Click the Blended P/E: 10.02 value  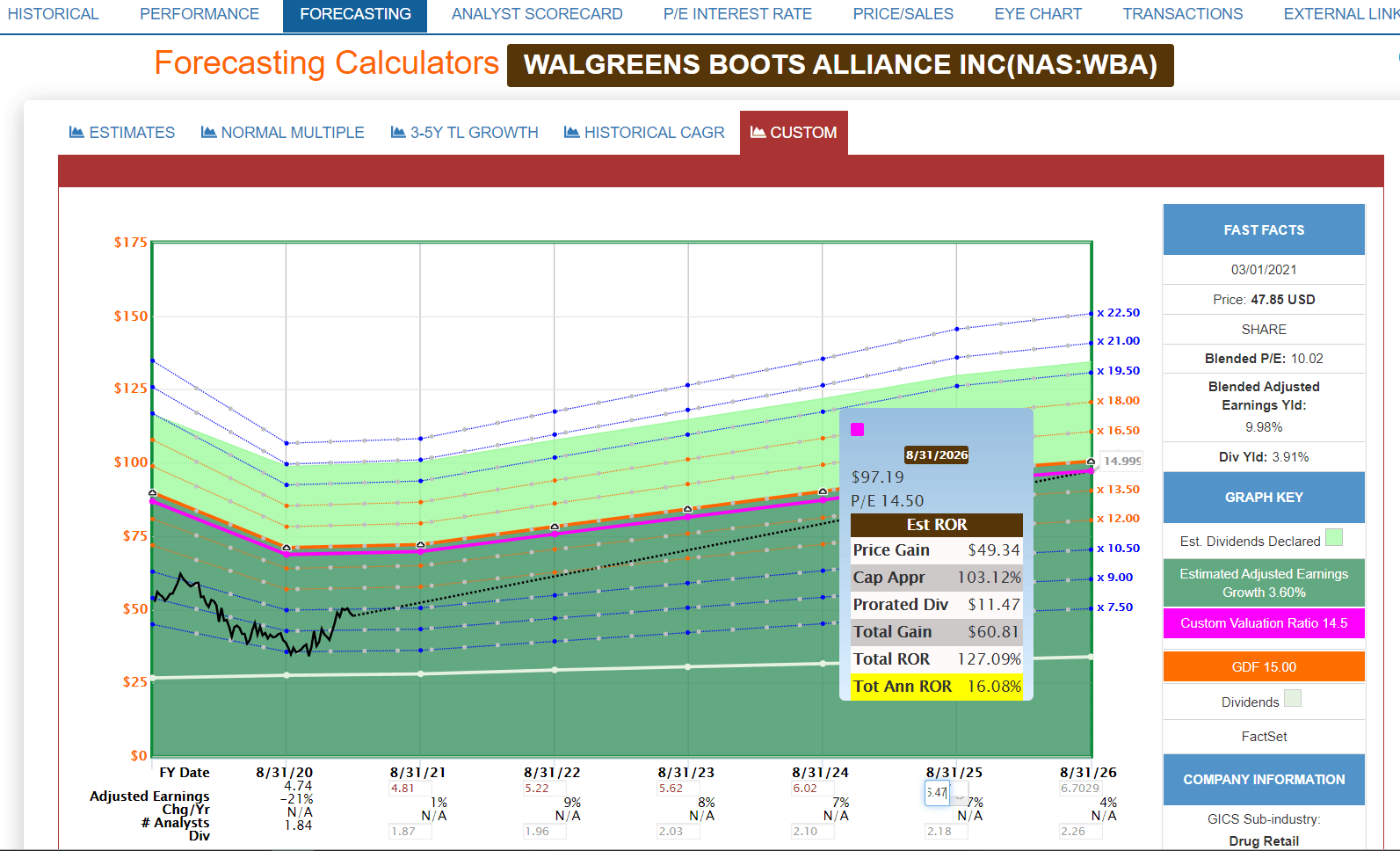coord(1264,359)
